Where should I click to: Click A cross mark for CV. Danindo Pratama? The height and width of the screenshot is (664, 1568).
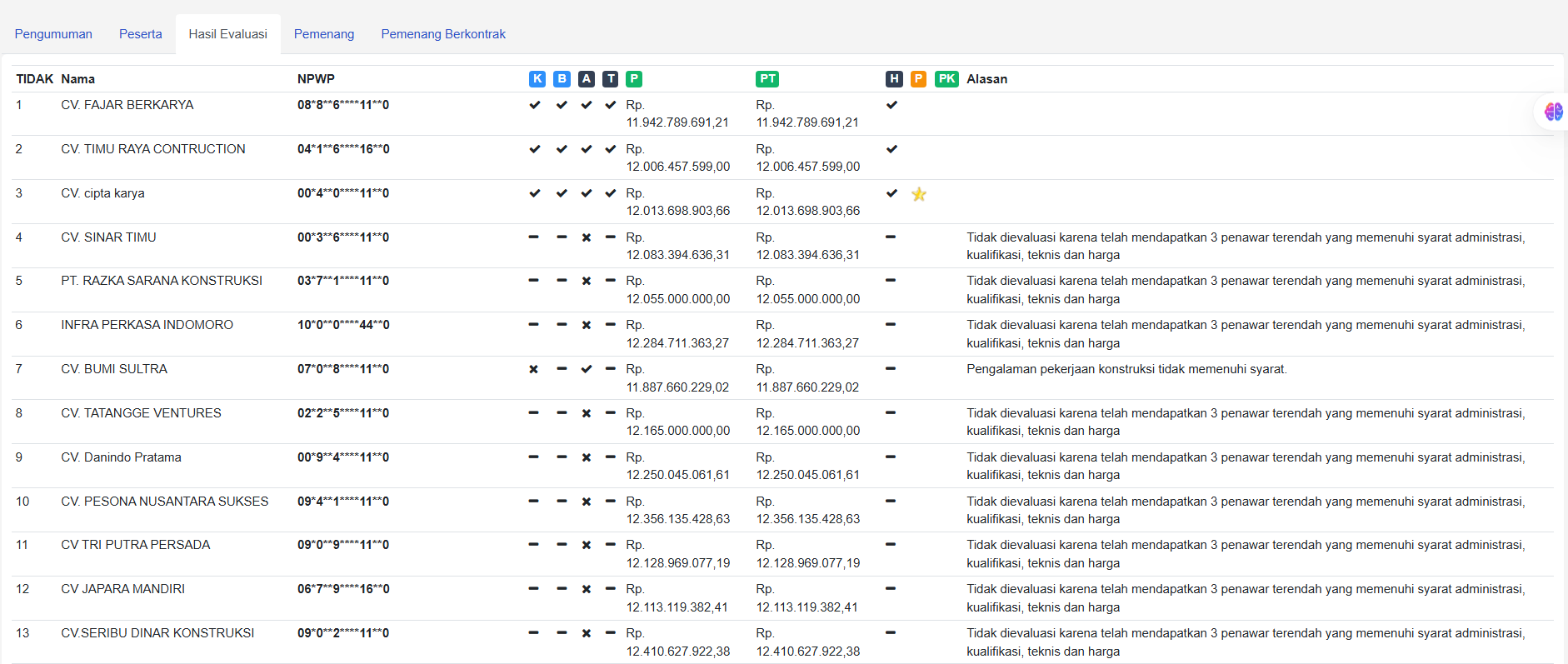[587, 457]
